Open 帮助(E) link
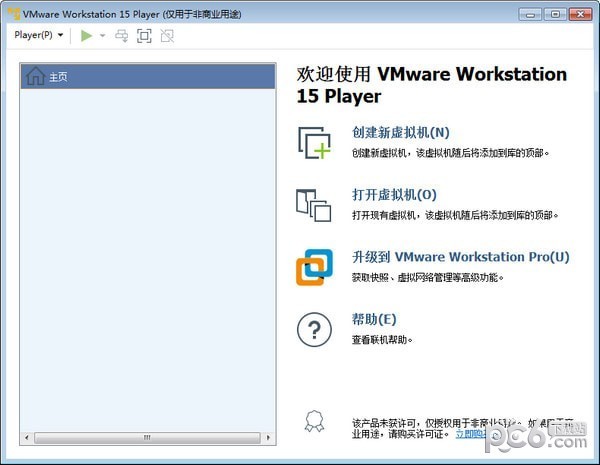Screen dimensions: 600x465 374,319
